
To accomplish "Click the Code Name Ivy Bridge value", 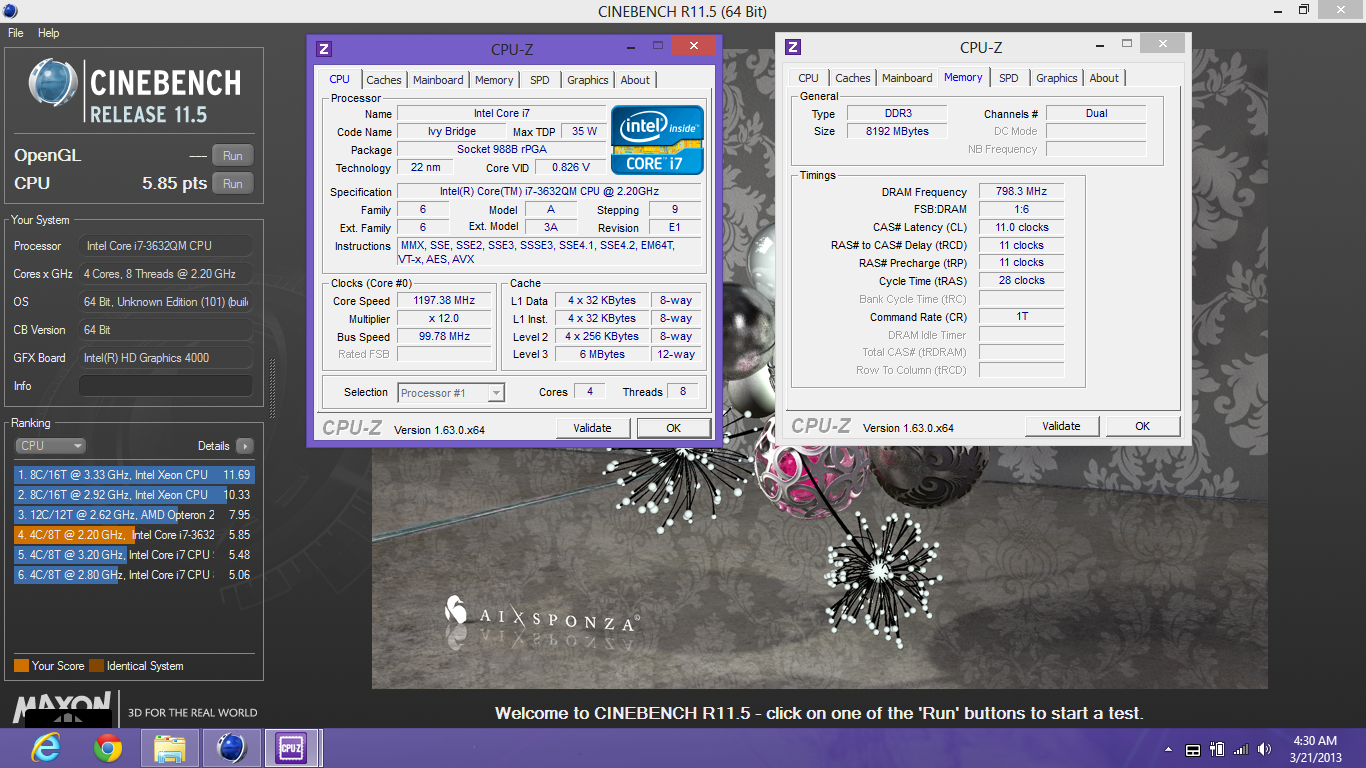I will [452, 132].
